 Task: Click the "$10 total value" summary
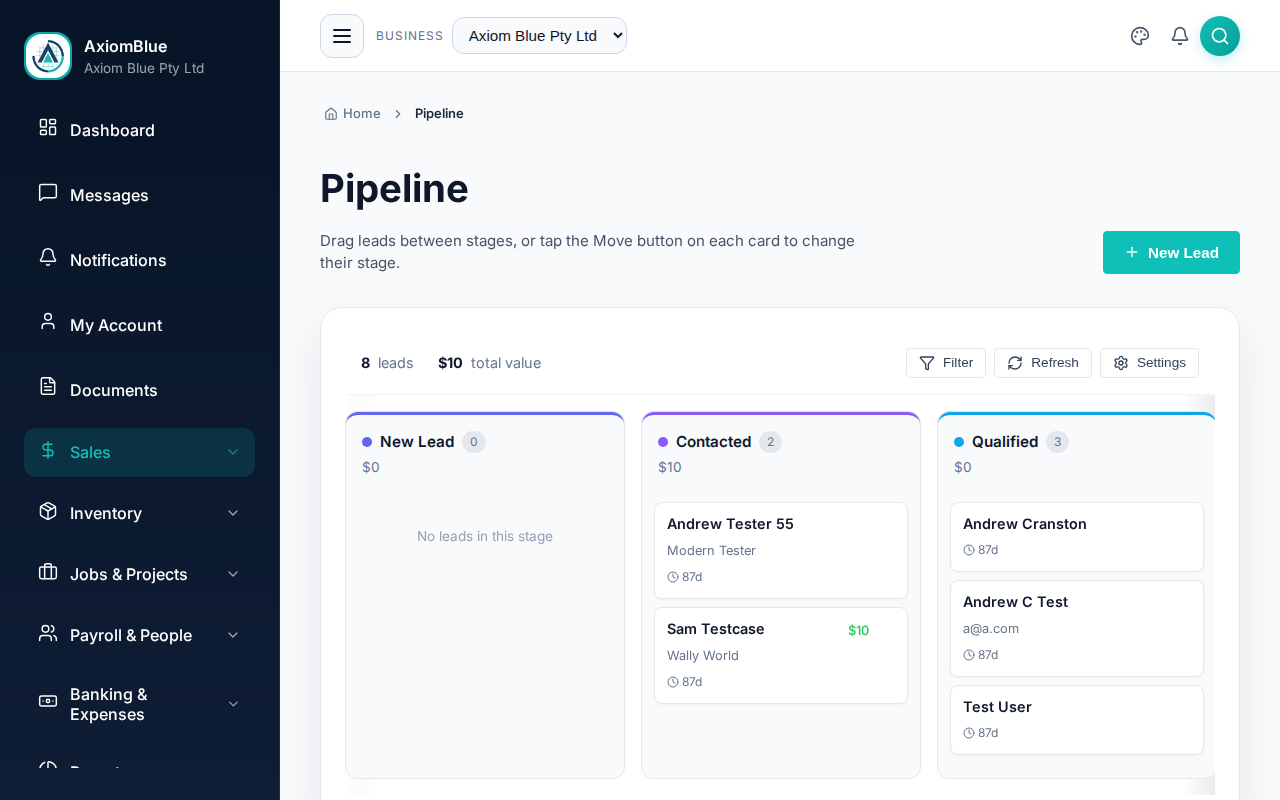[489, 363]
